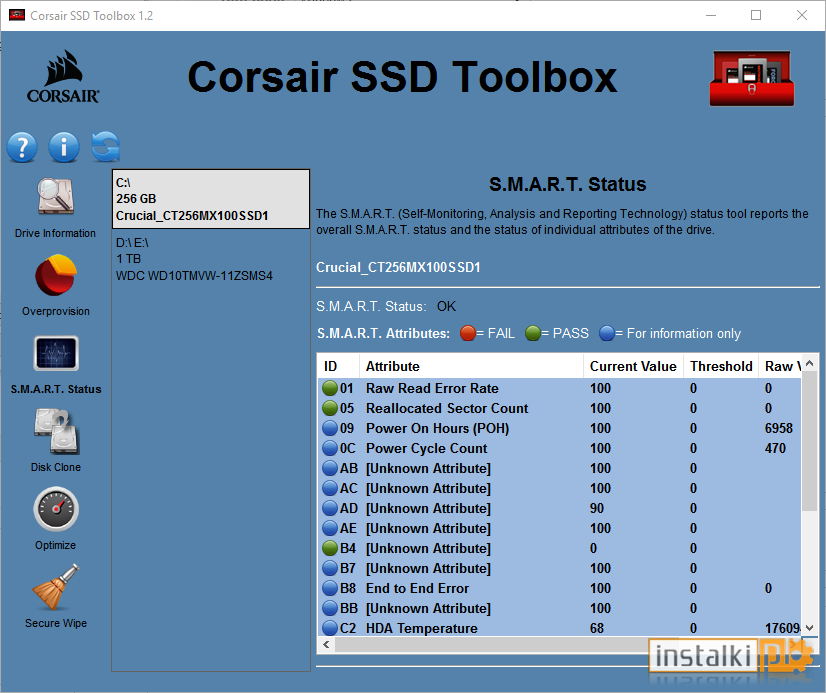
Task: Click the blue information-only legend dot
Action: coord(607,333)
